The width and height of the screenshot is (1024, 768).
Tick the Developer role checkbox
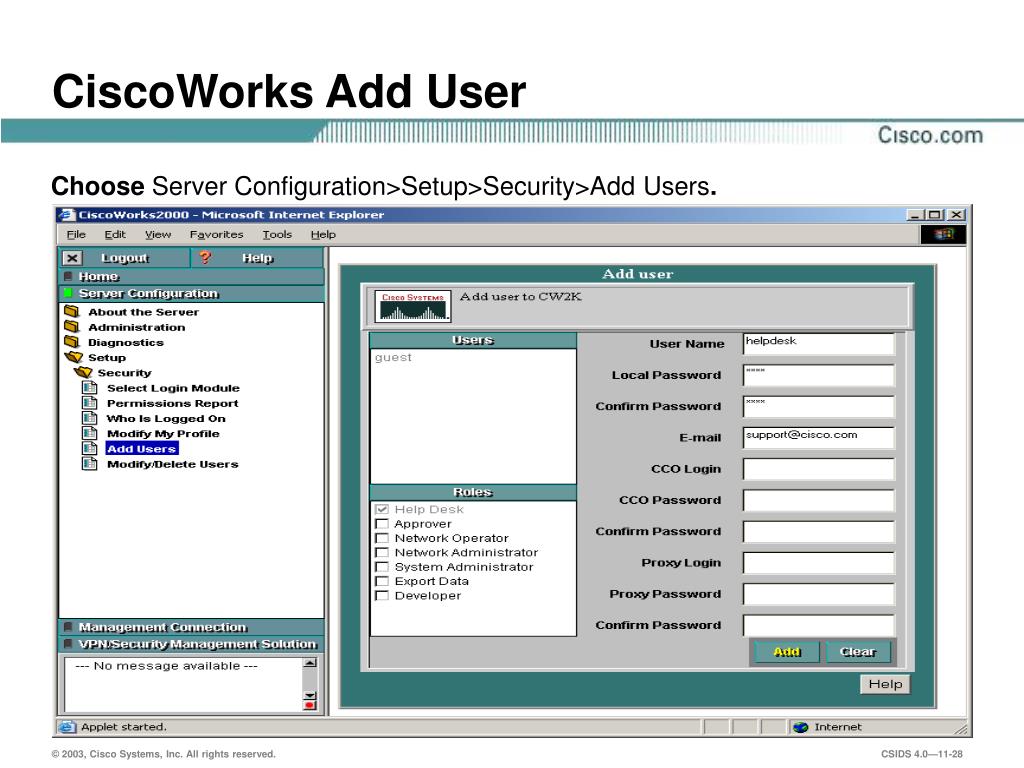click(382, 595)
